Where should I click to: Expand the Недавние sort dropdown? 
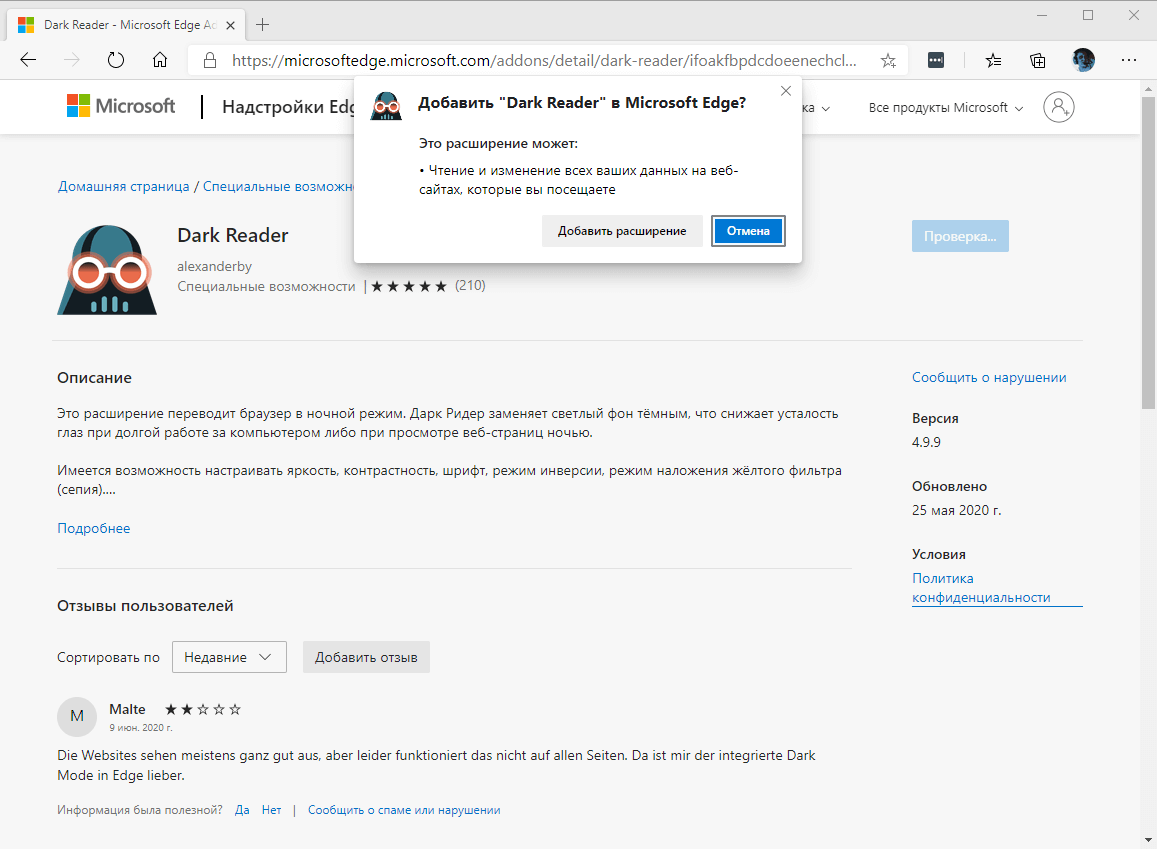pos(229,657)
